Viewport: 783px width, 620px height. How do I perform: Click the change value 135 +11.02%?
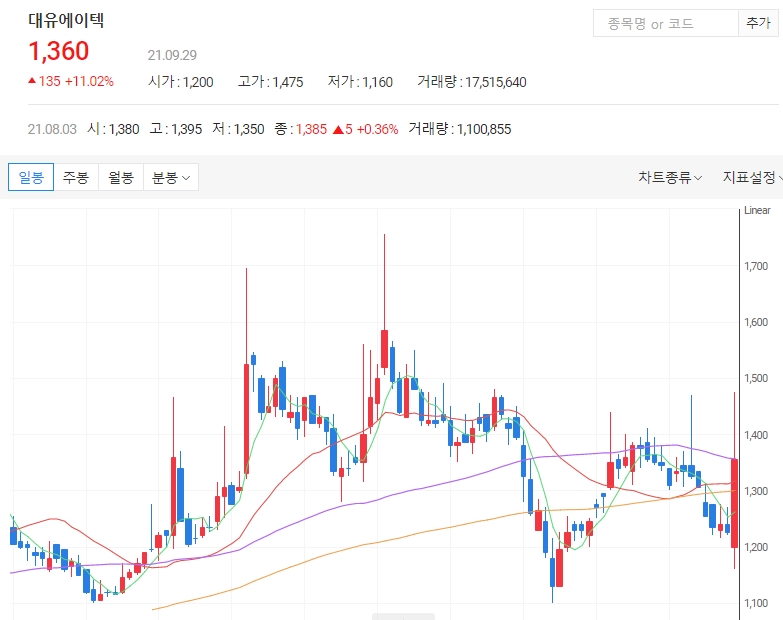click(71, 81)
